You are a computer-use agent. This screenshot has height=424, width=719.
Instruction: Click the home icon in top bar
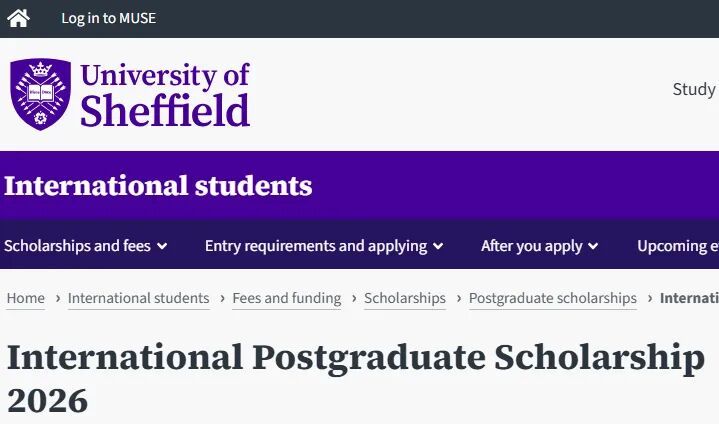tap(18, 18)
